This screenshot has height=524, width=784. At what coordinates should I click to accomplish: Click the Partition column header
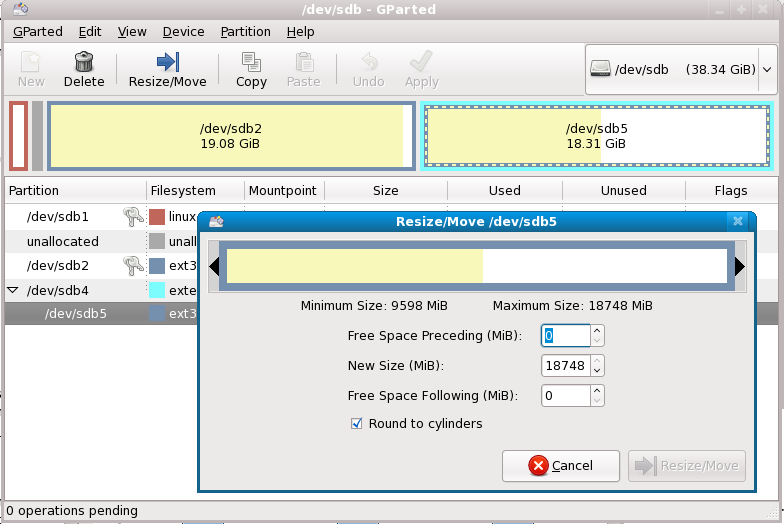(x=76, y=190)
